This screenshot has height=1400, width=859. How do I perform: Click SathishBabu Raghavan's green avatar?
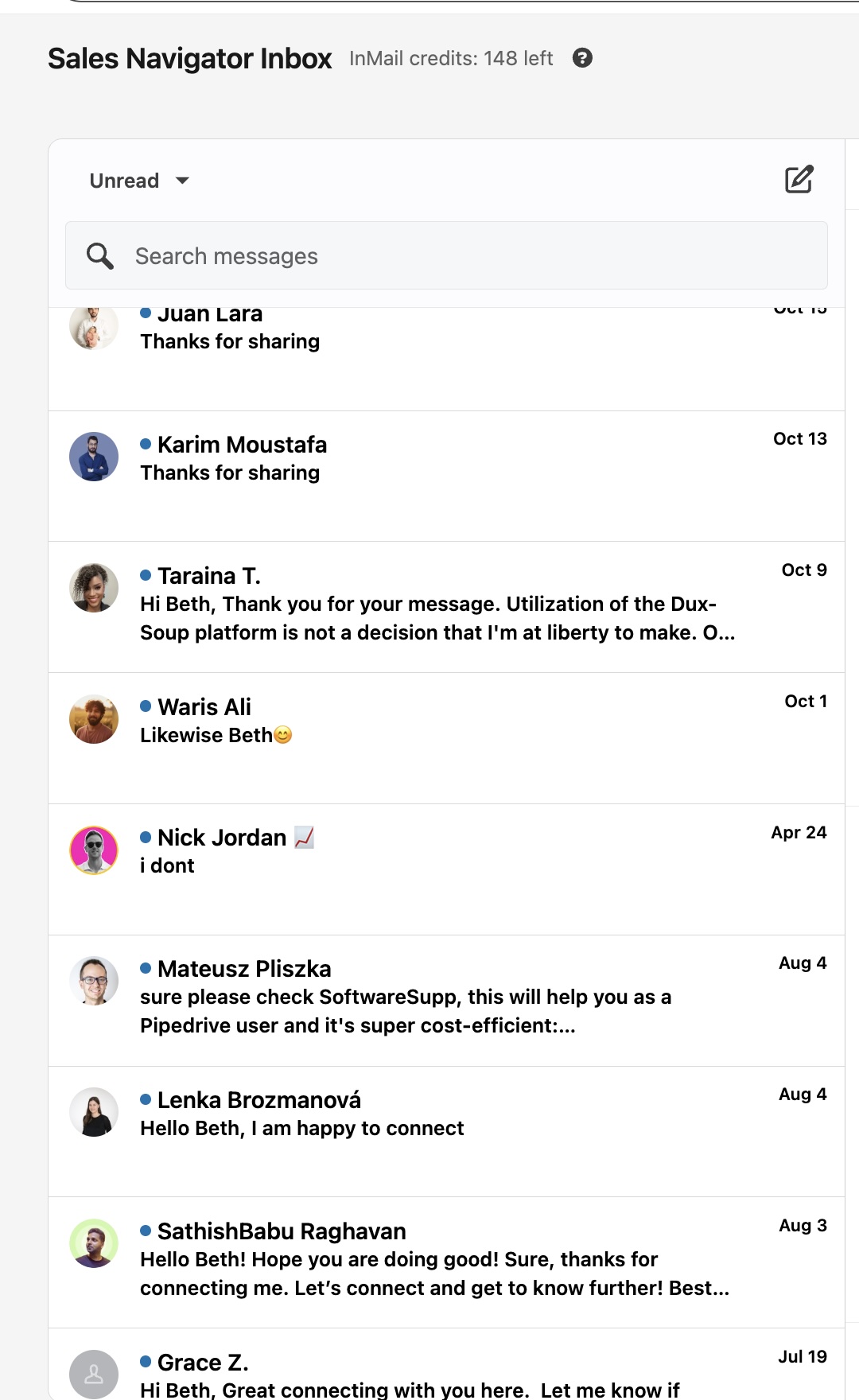(94, 1243)
